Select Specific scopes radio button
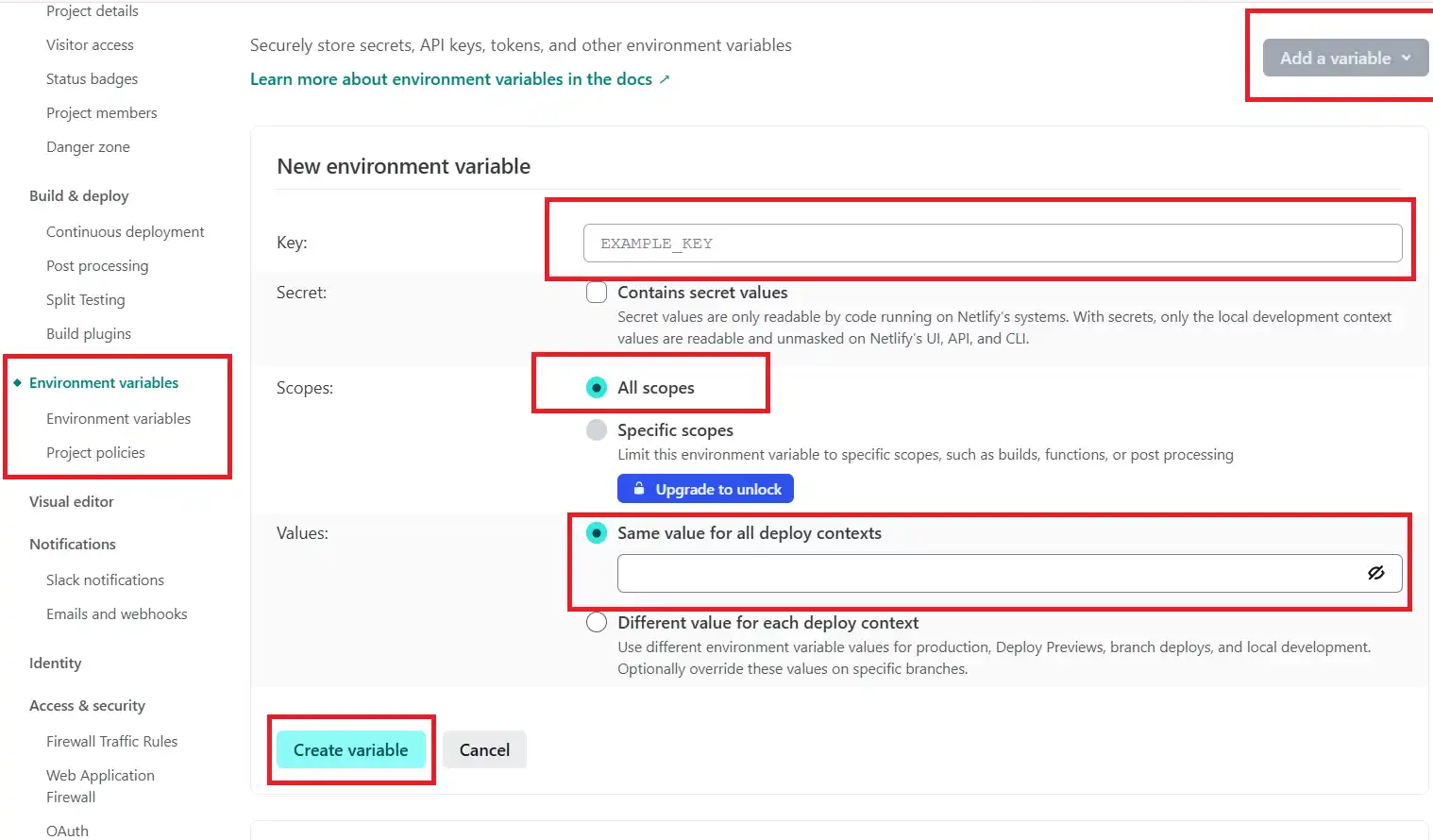The image size is (1433, 840). [x=597, y=430]
